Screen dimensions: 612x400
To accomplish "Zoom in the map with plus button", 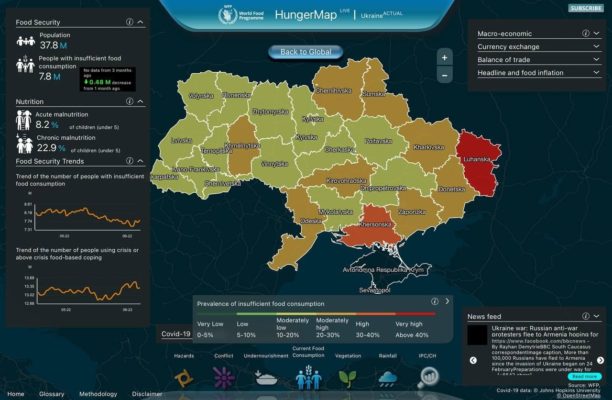I will click(445, 58).
